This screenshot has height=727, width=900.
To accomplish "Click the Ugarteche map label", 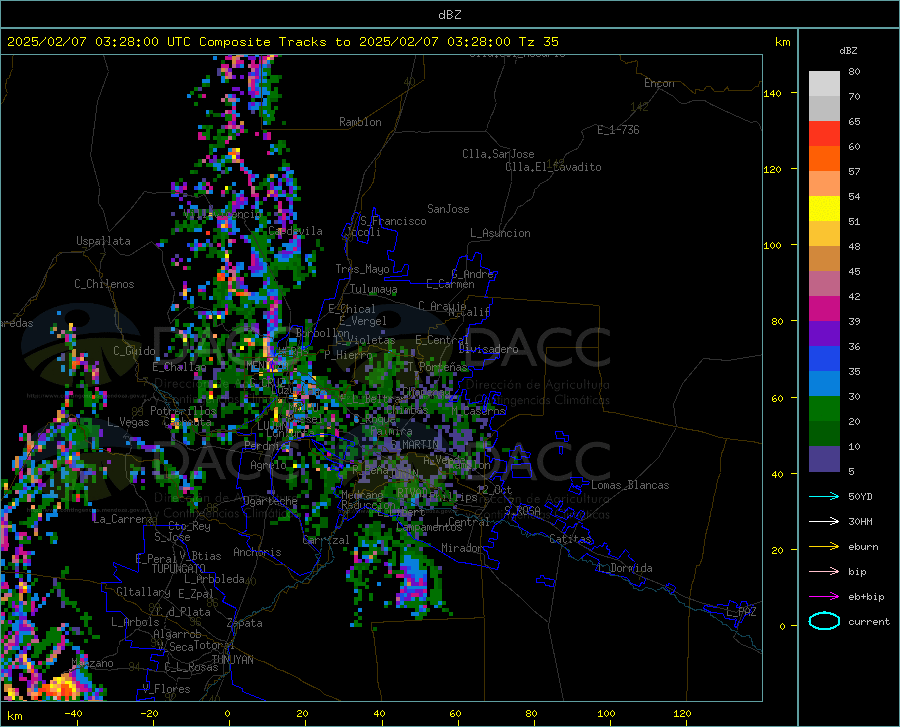I will (270, 500).
